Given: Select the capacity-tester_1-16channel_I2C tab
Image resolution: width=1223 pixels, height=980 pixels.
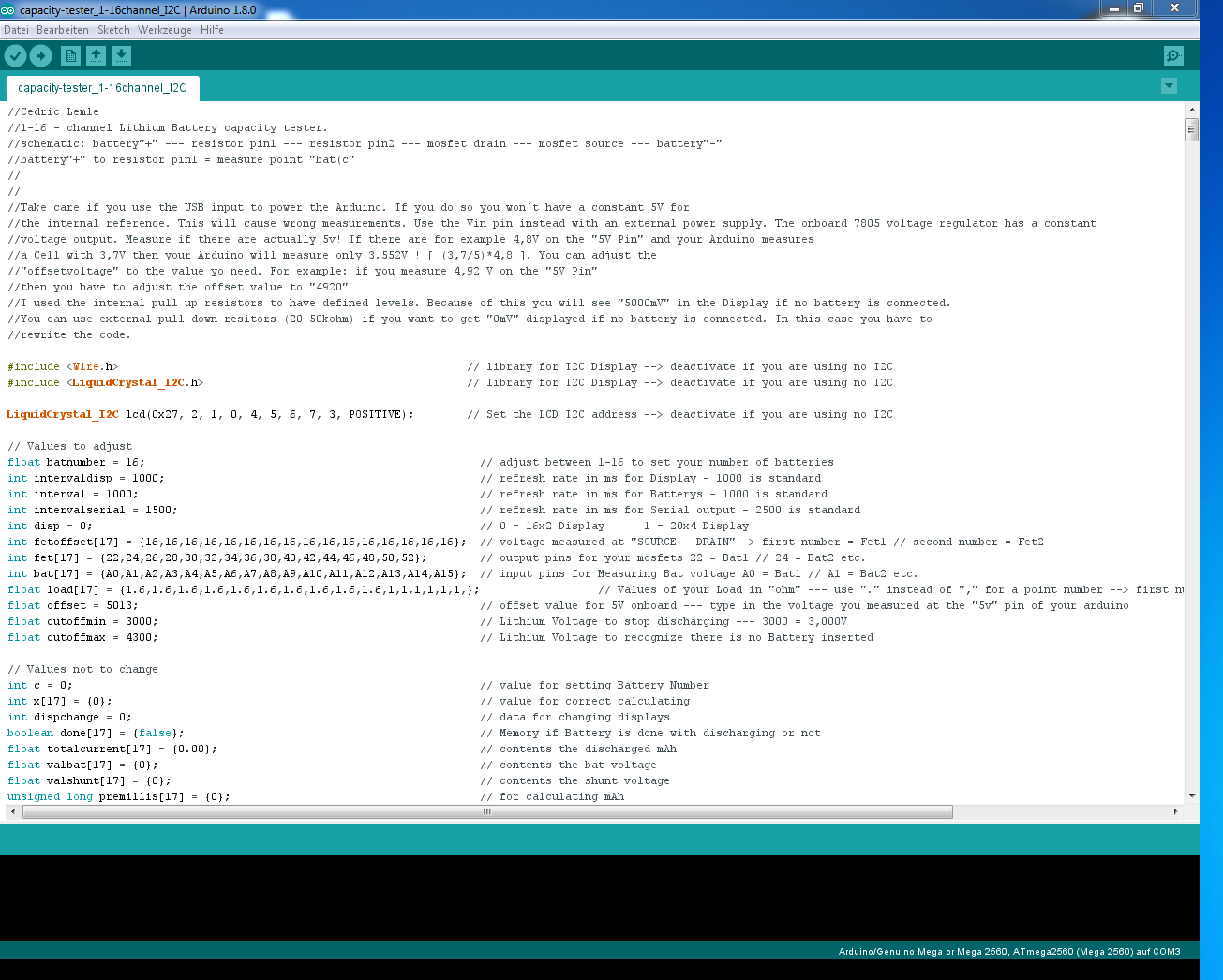Looking at the screenshot, I should pyautogui.click(x=102, y=88).
